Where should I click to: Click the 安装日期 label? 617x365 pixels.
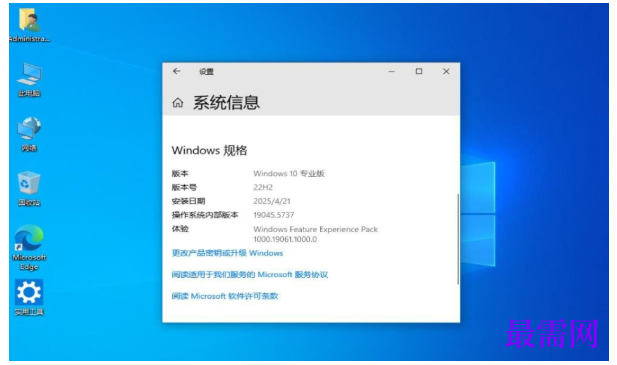point(188,201)
